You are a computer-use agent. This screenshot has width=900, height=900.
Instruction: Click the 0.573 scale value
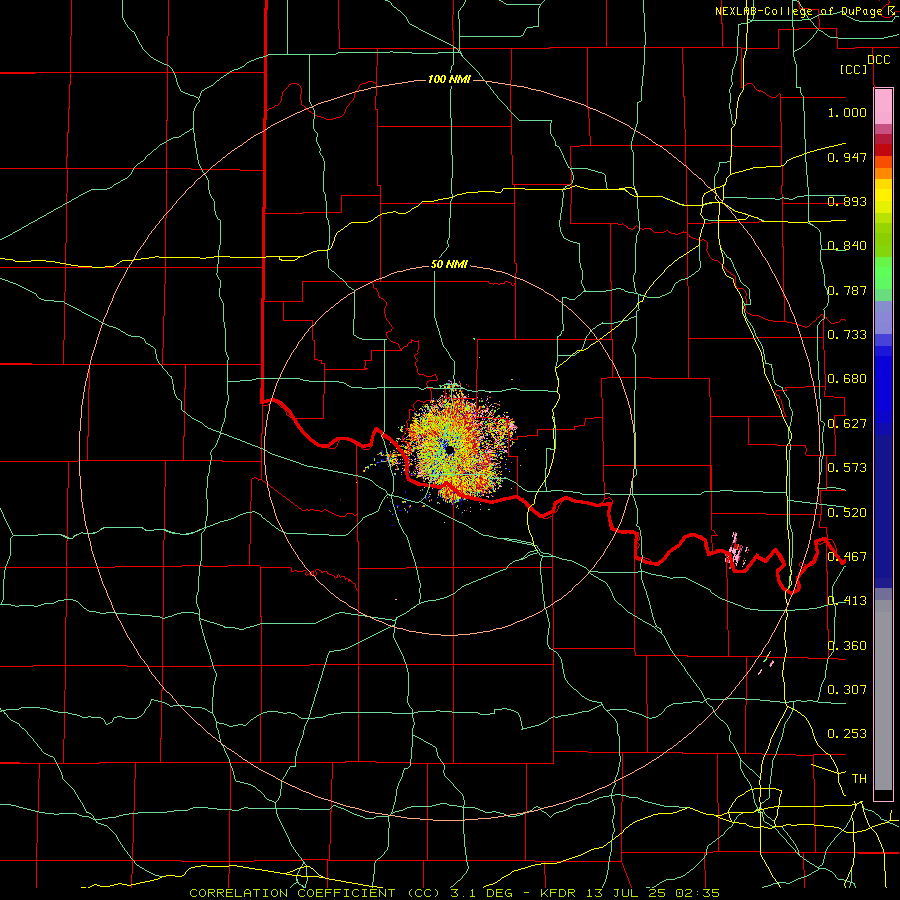pos(847,467)
